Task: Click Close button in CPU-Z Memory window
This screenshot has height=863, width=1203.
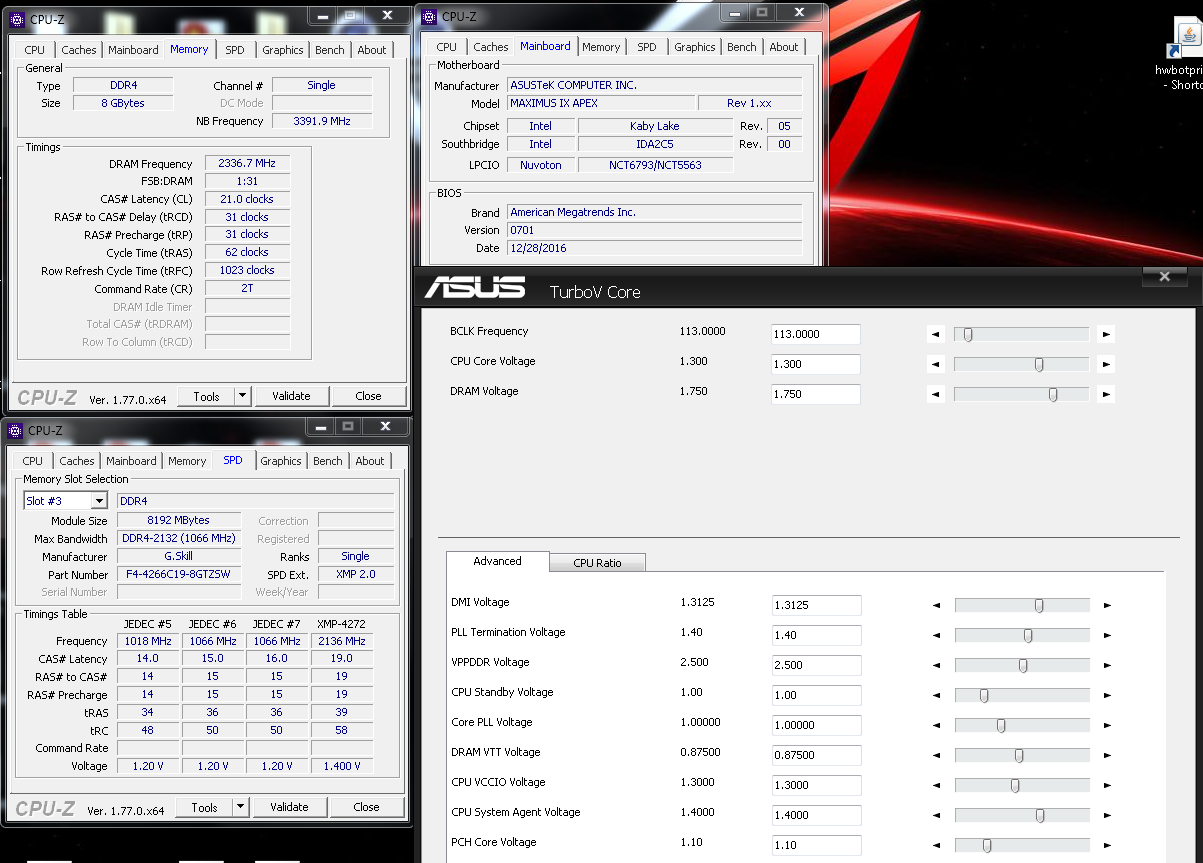Action: pos(368,396)
